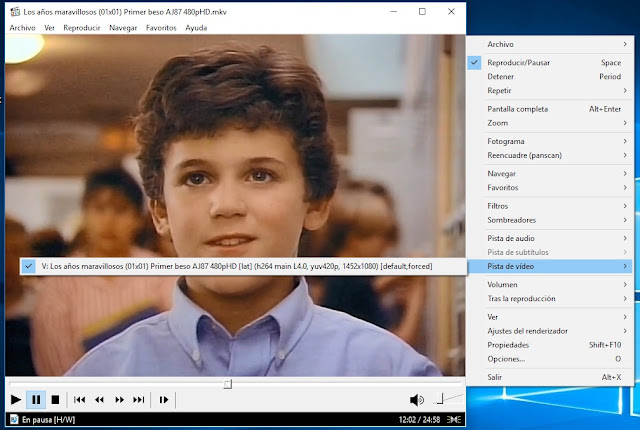Open the Navegar menu in the menu bar

123,28
